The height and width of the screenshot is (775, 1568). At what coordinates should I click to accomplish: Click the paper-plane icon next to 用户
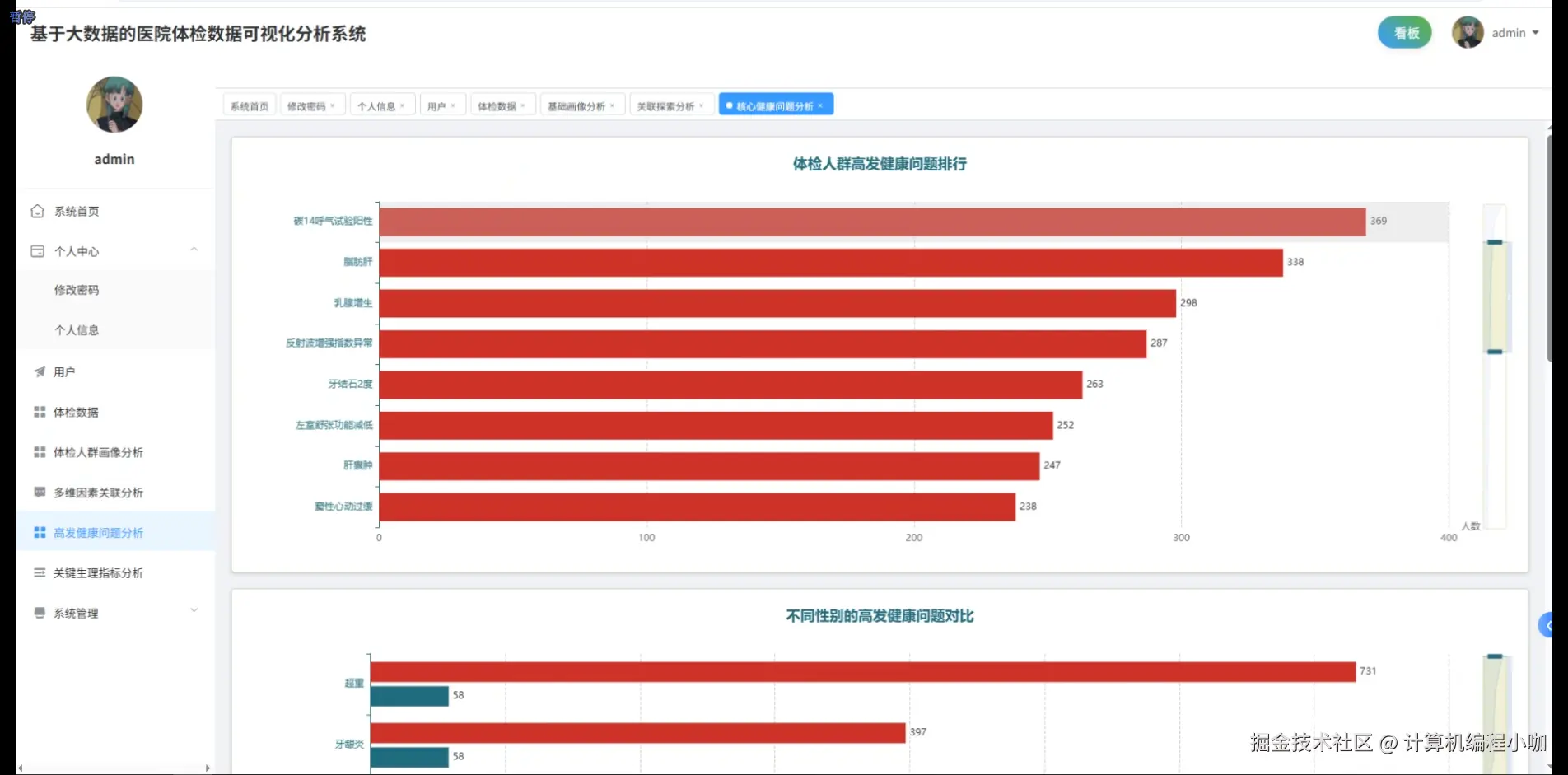40,372
